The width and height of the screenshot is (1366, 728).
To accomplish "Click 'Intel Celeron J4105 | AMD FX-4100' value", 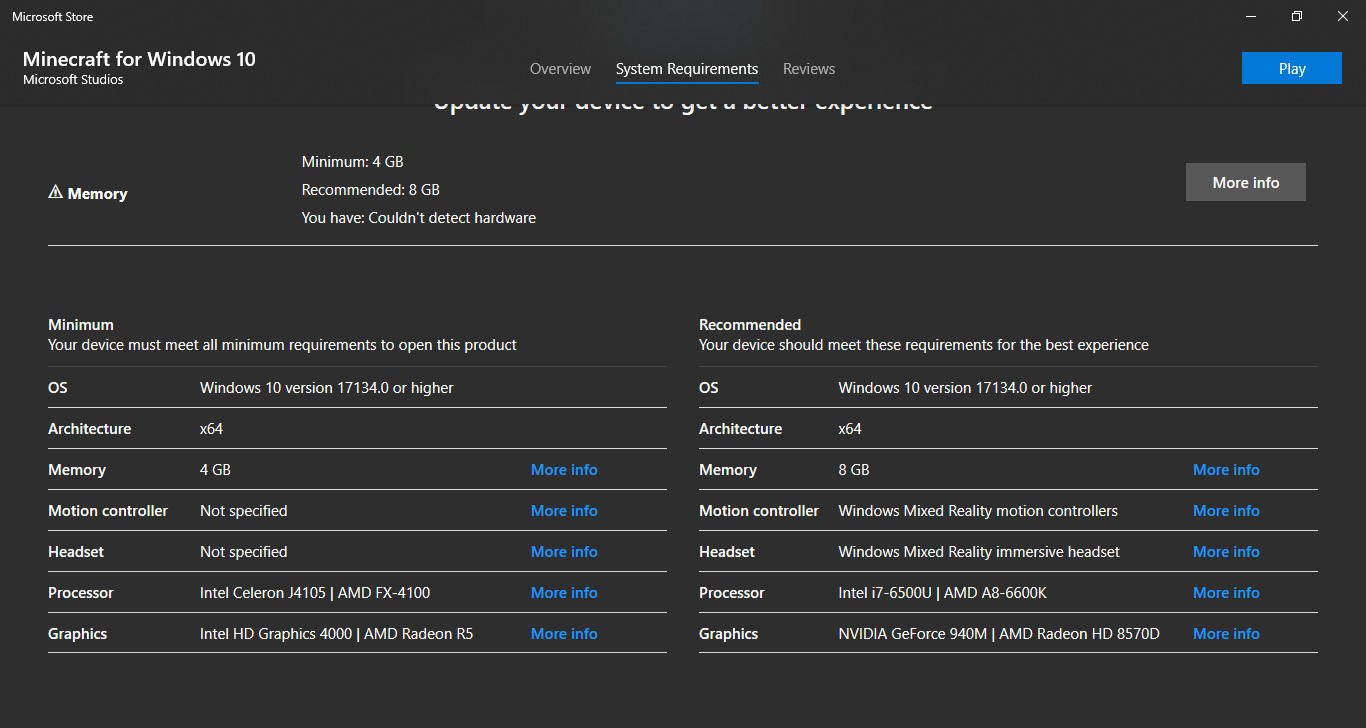I will [315, 593].
